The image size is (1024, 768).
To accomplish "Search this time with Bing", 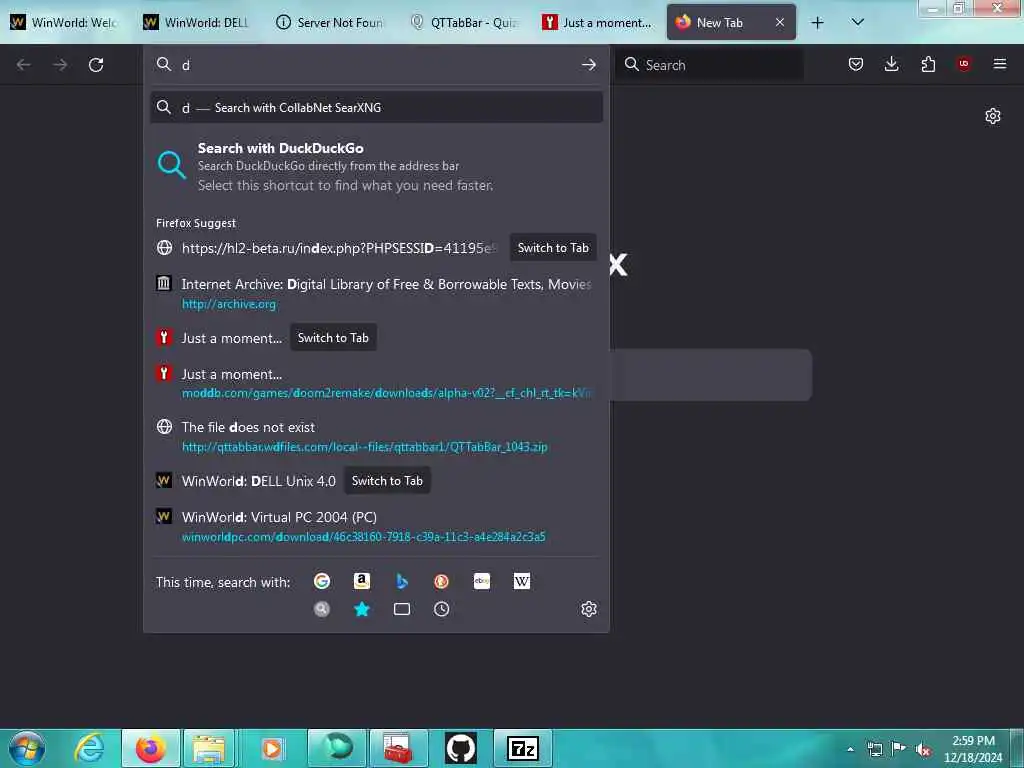I will (402, 581).
